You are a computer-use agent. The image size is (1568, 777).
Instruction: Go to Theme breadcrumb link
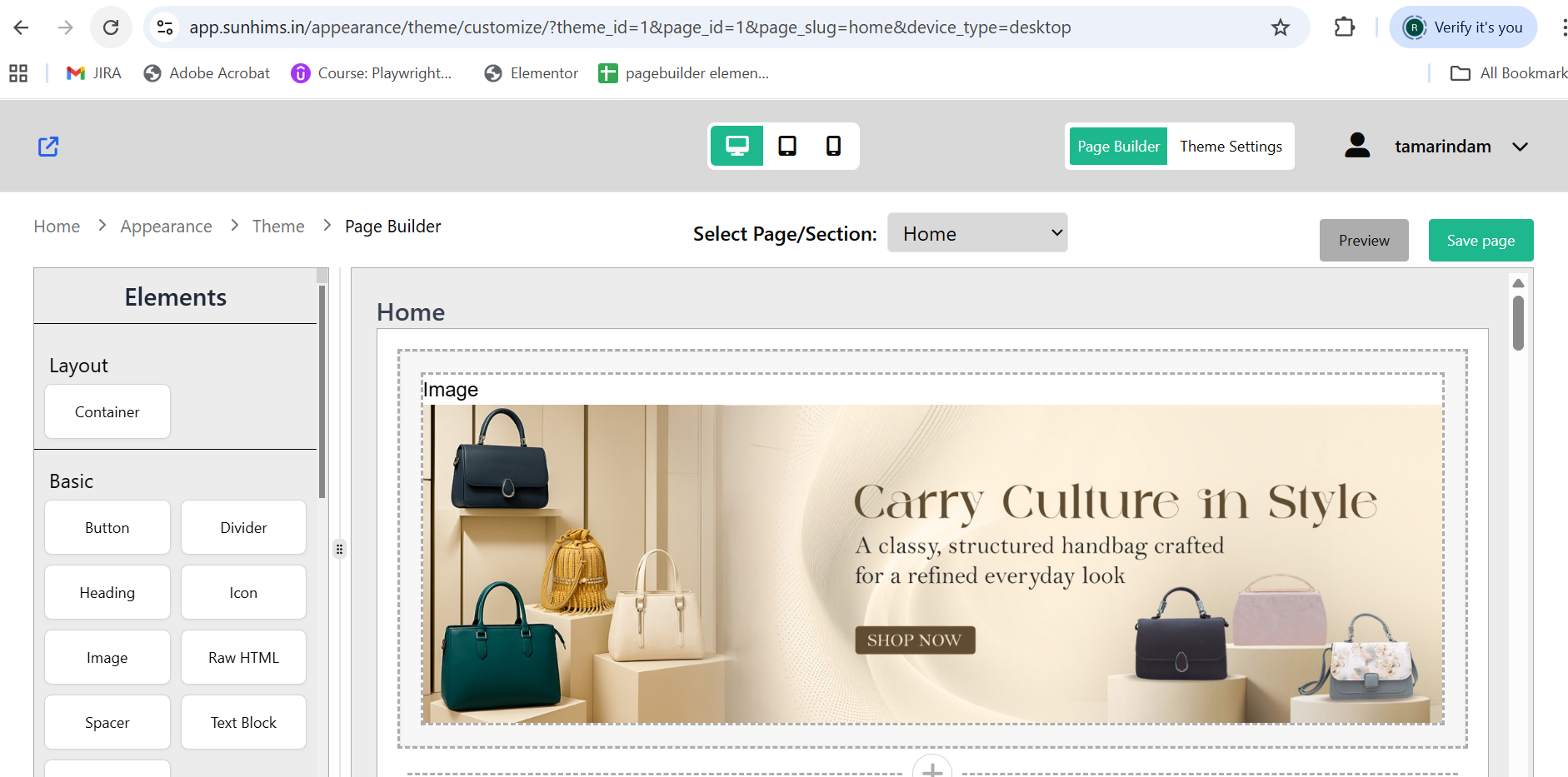pos(278,227)
